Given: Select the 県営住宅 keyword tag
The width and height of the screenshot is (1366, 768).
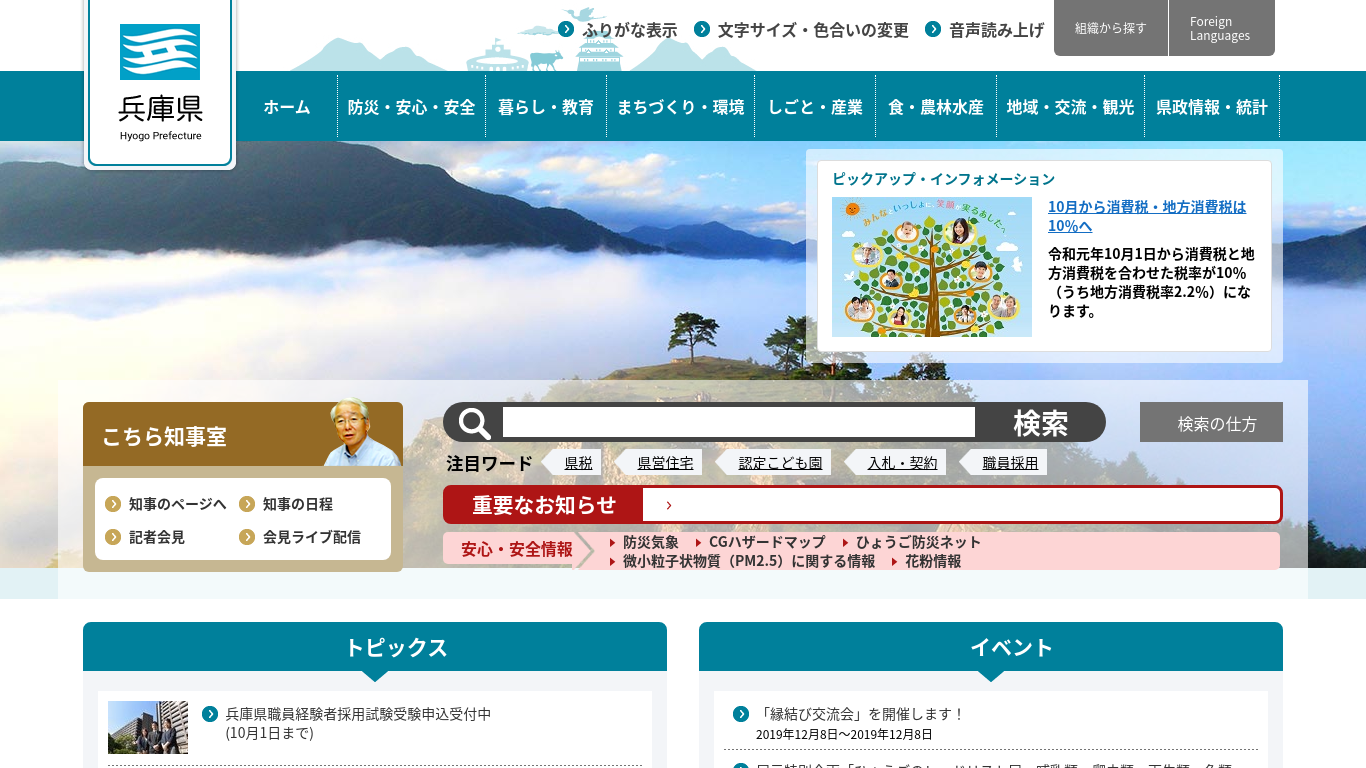Looking at the screenshot, I should (x=665, y=462).
